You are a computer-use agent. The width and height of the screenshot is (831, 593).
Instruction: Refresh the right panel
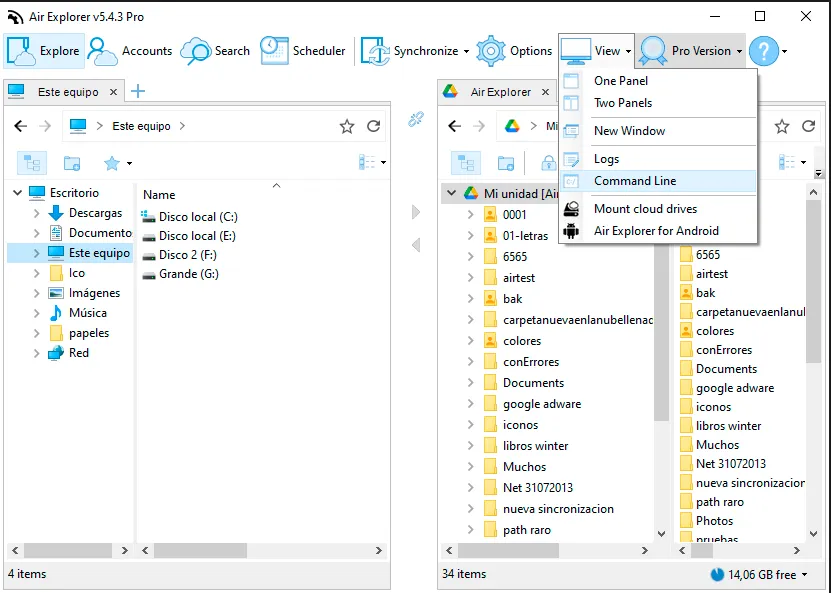coord(808,126)
